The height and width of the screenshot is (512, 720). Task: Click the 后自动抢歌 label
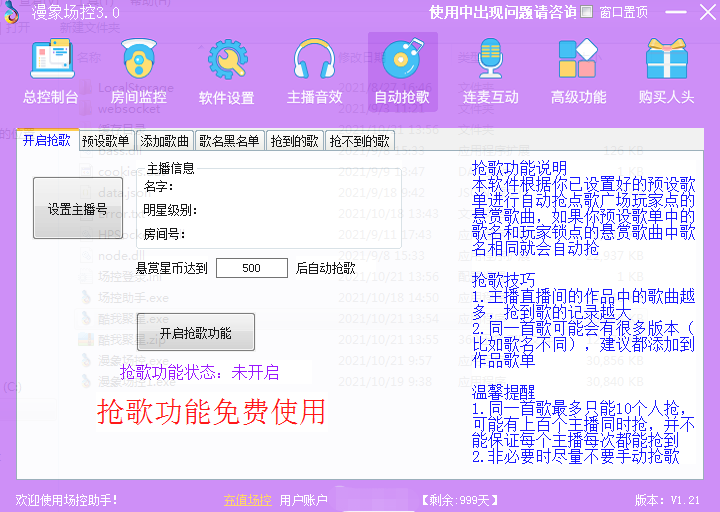tap(326, 268)
